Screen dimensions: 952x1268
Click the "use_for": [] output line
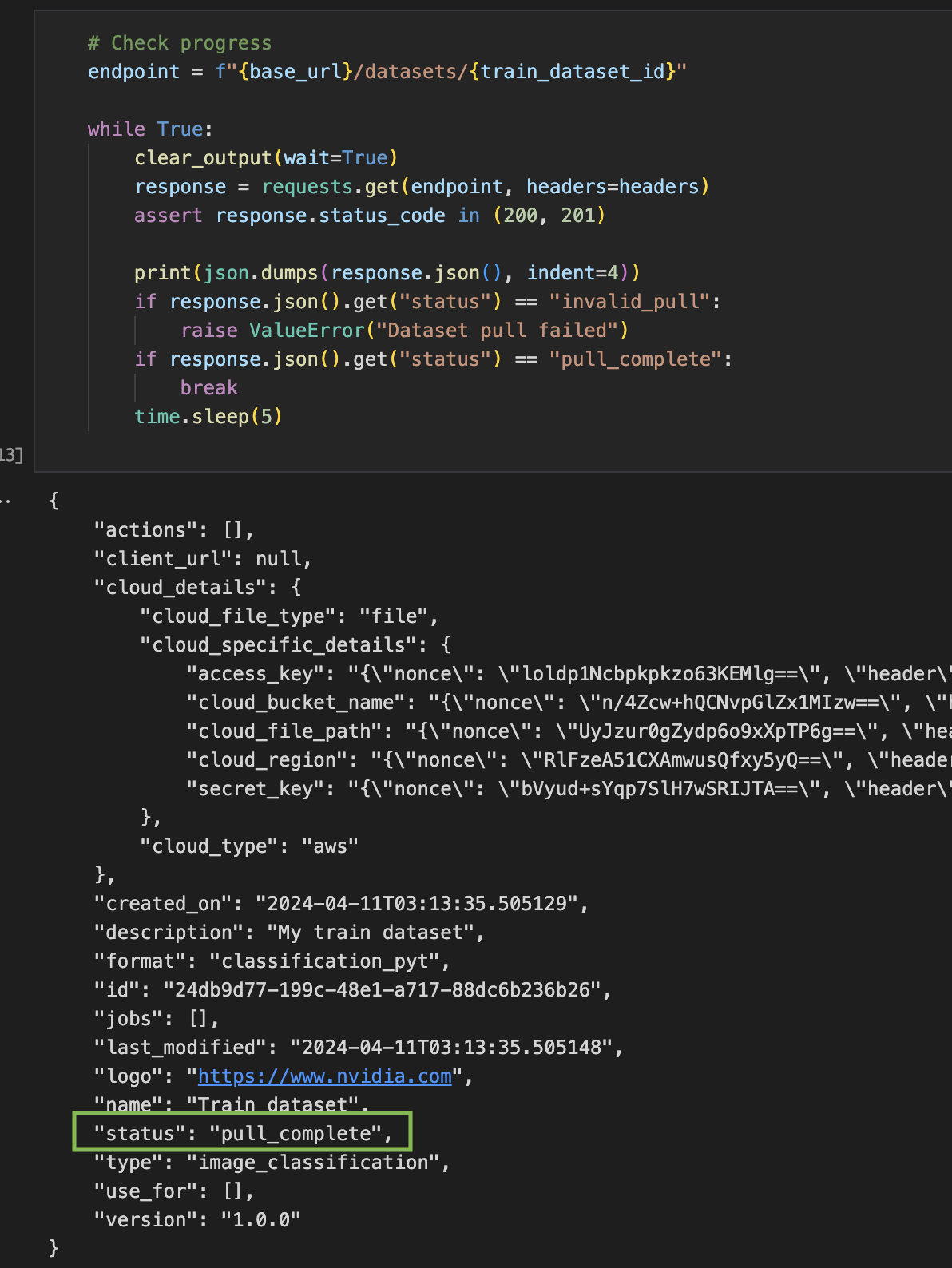pyautogui.click(x=174, y=1191)
